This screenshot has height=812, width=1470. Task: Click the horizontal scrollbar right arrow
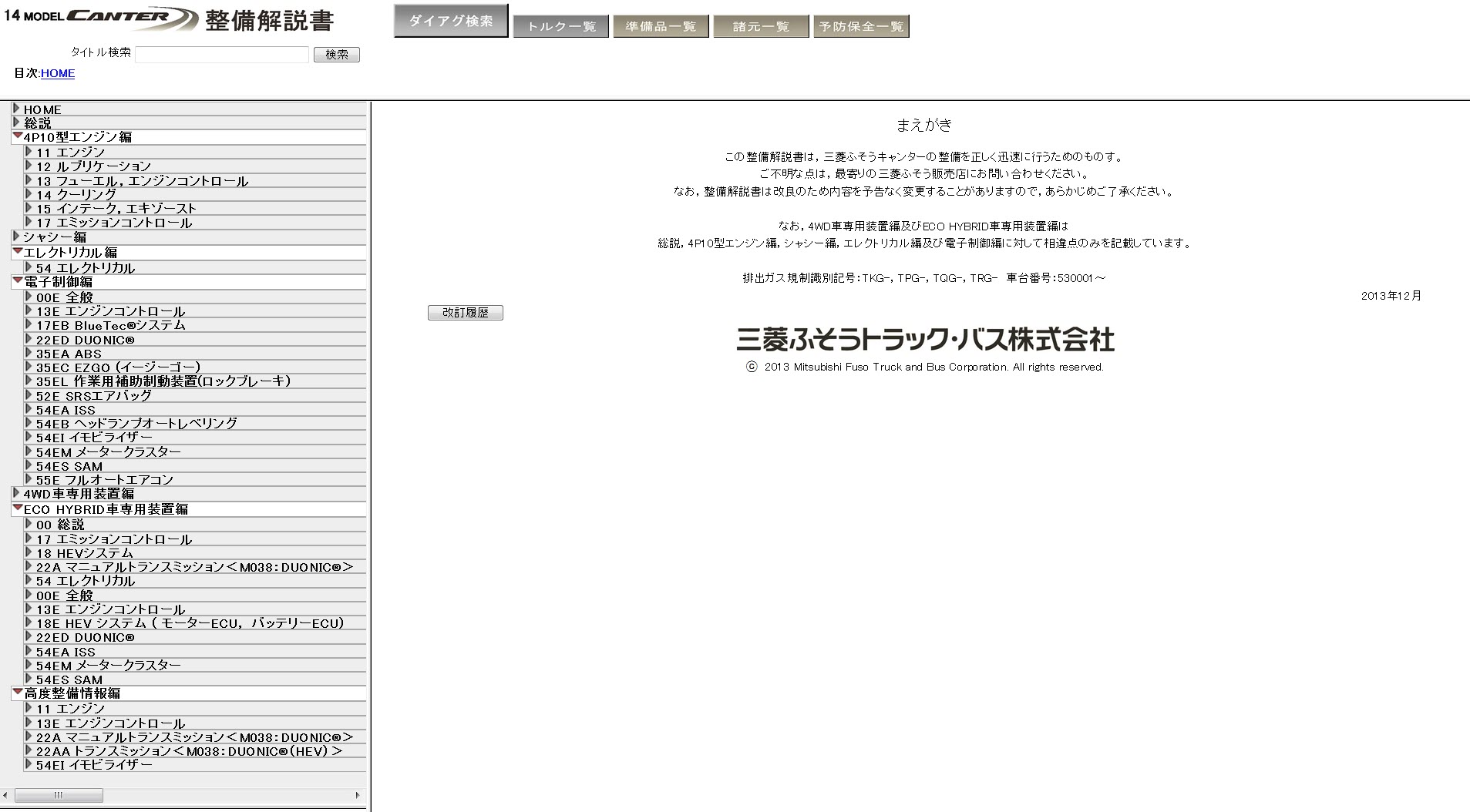[x=357, y=795]
